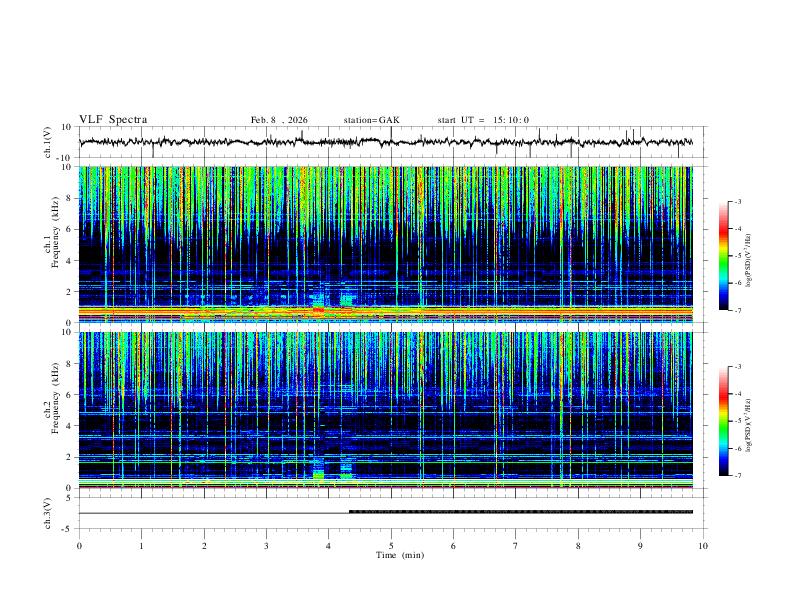Viewport: 792px width, 612px height.
Task: Click time-axis tick label "3"
Action: (266, 546)
